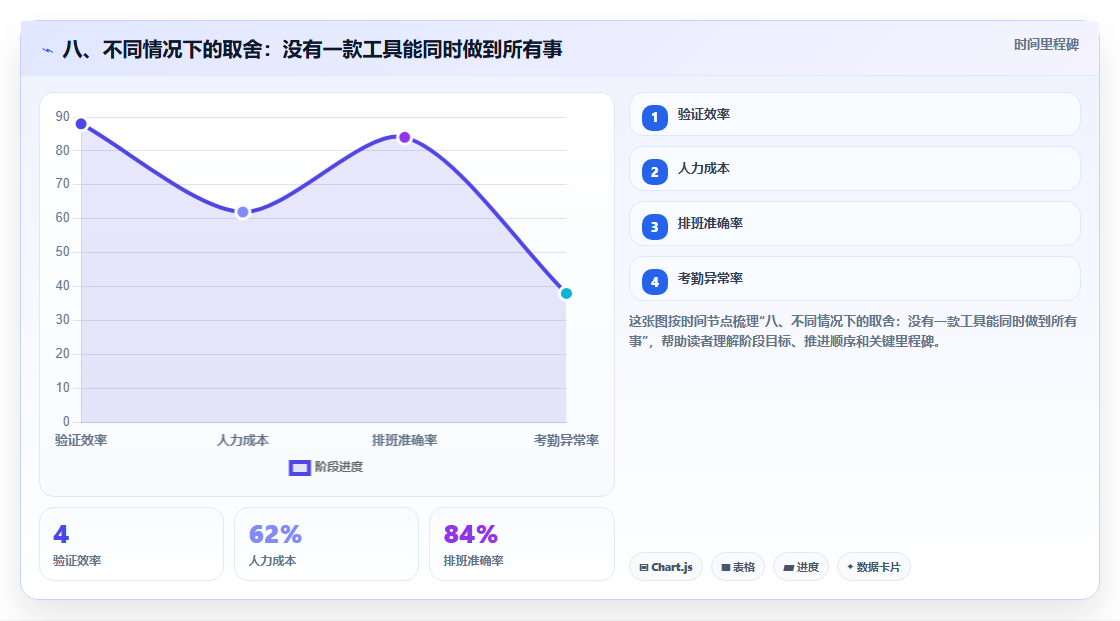Click the x-axis label 排班准确率
1120x621 pixels.
click(404, 440)
